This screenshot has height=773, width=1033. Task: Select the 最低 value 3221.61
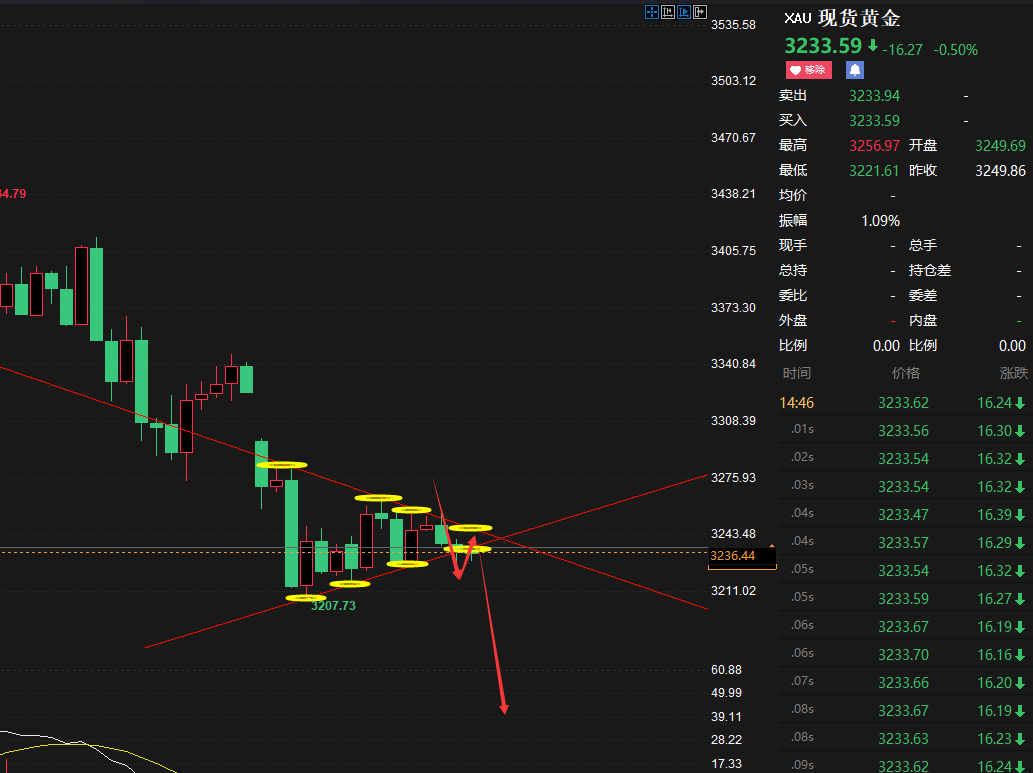click(x=874, y=171)
